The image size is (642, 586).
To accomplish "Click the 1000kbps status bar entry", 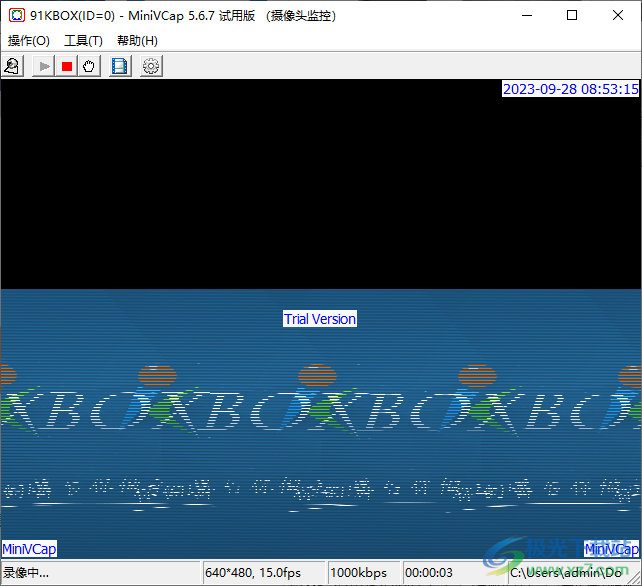I will coord(364,572).
